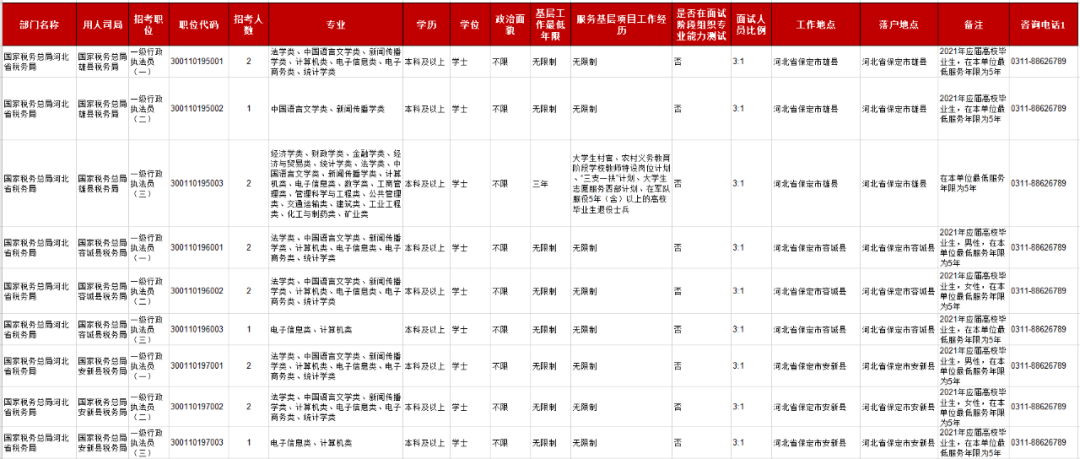This screenshot has height=459, width=1080.
Task: Click position code 300110195001
Action: click(197, 61)
